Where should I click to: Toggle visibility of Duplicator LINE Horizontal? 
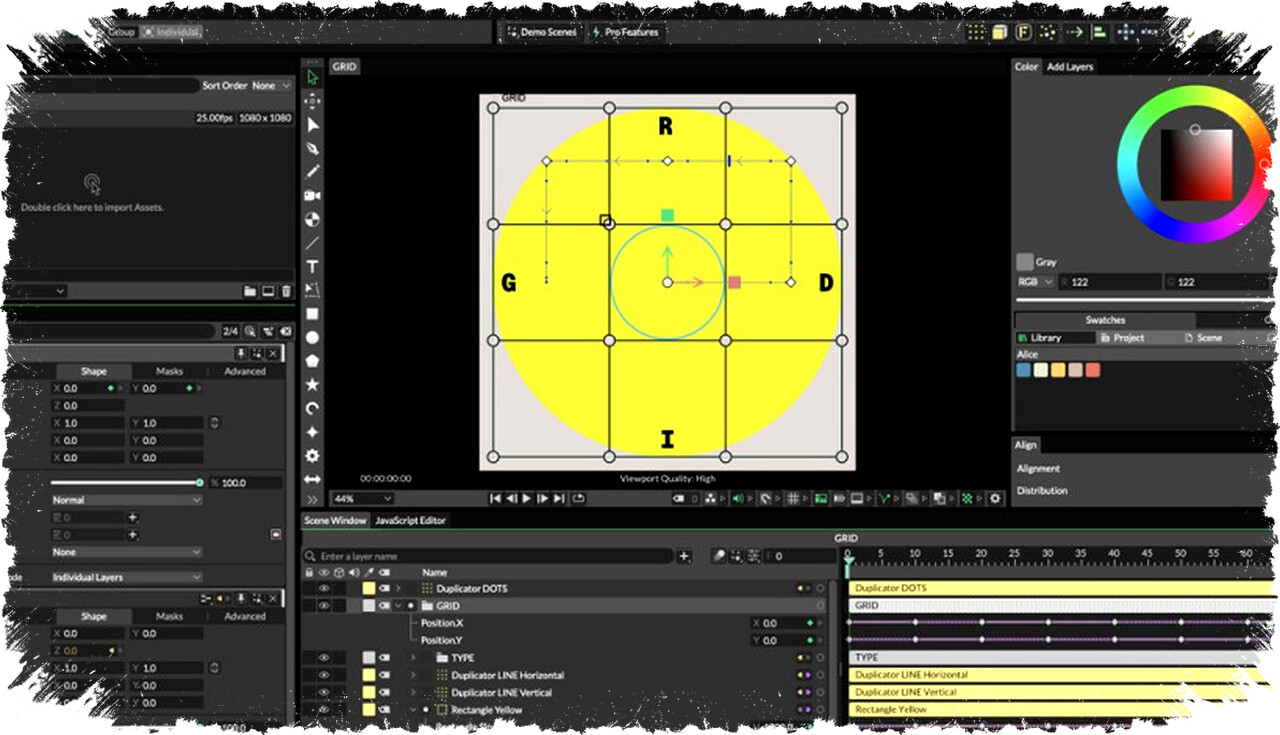(x=324, y=676)
